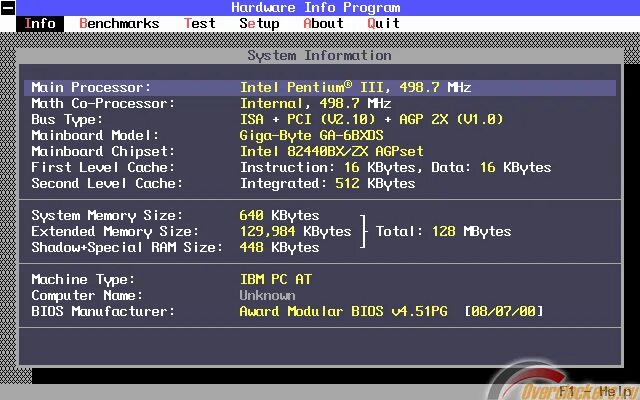The height and width of the screenshot is (400, 640).
Task: Click the Computer Name label
Action: pyautogui.click(x=87, y=296)
